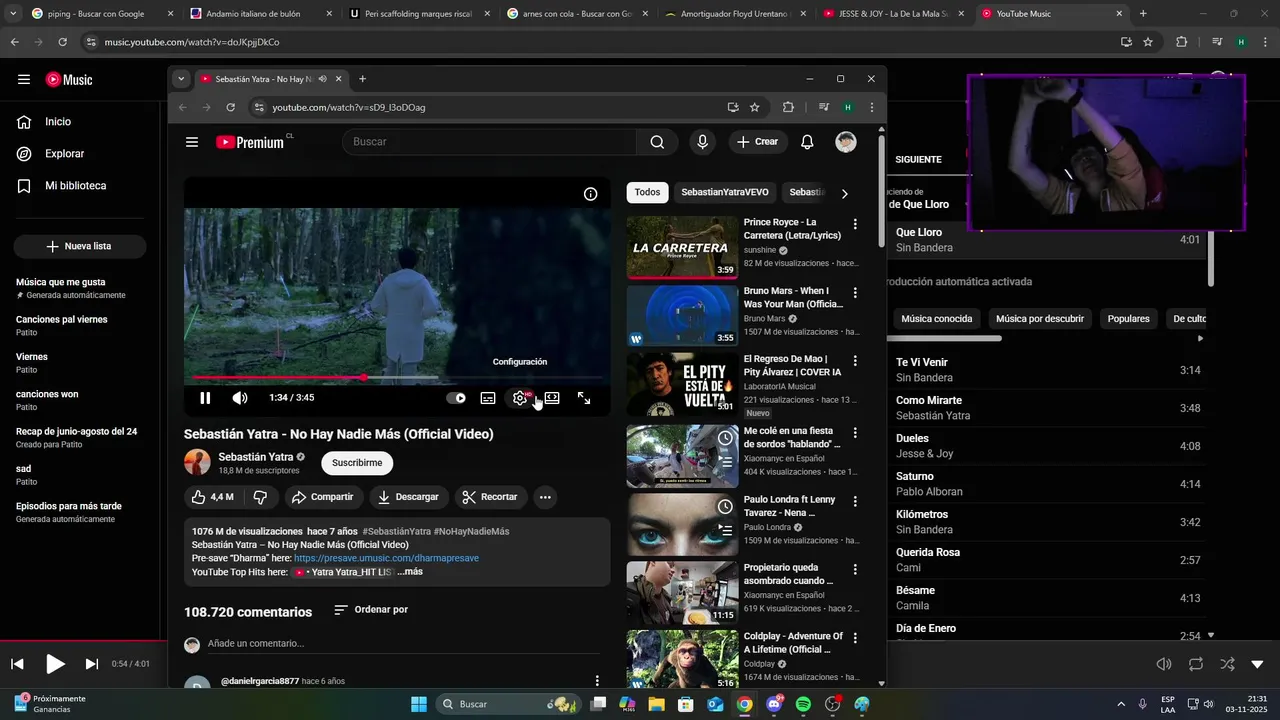Screen dimensions: 1280x720
Task: Play the song in YouTube Music player bar
Action: coord(55,664)
